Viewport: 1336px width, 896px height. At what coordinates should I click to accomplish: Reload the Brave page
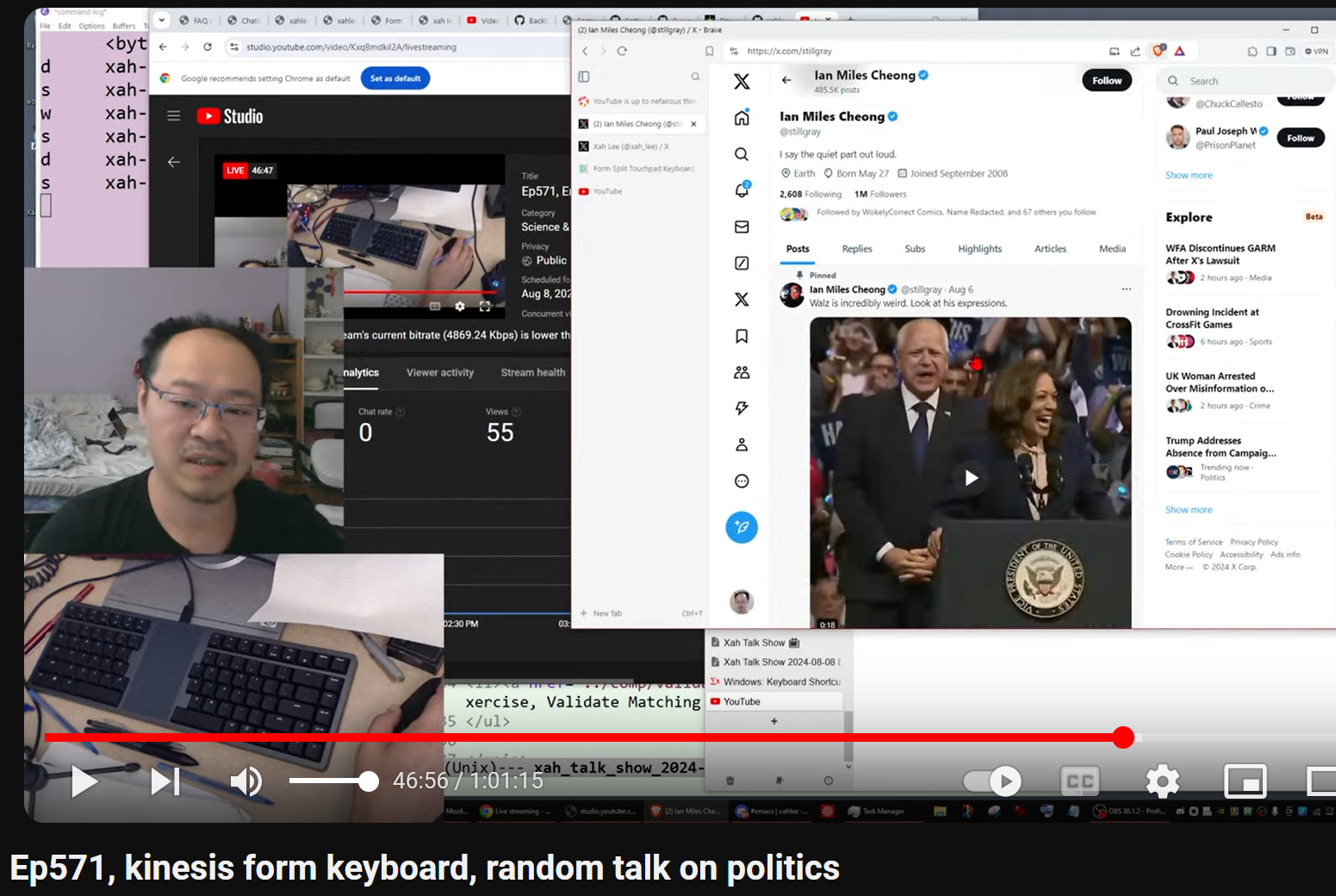tap(622, 51)
